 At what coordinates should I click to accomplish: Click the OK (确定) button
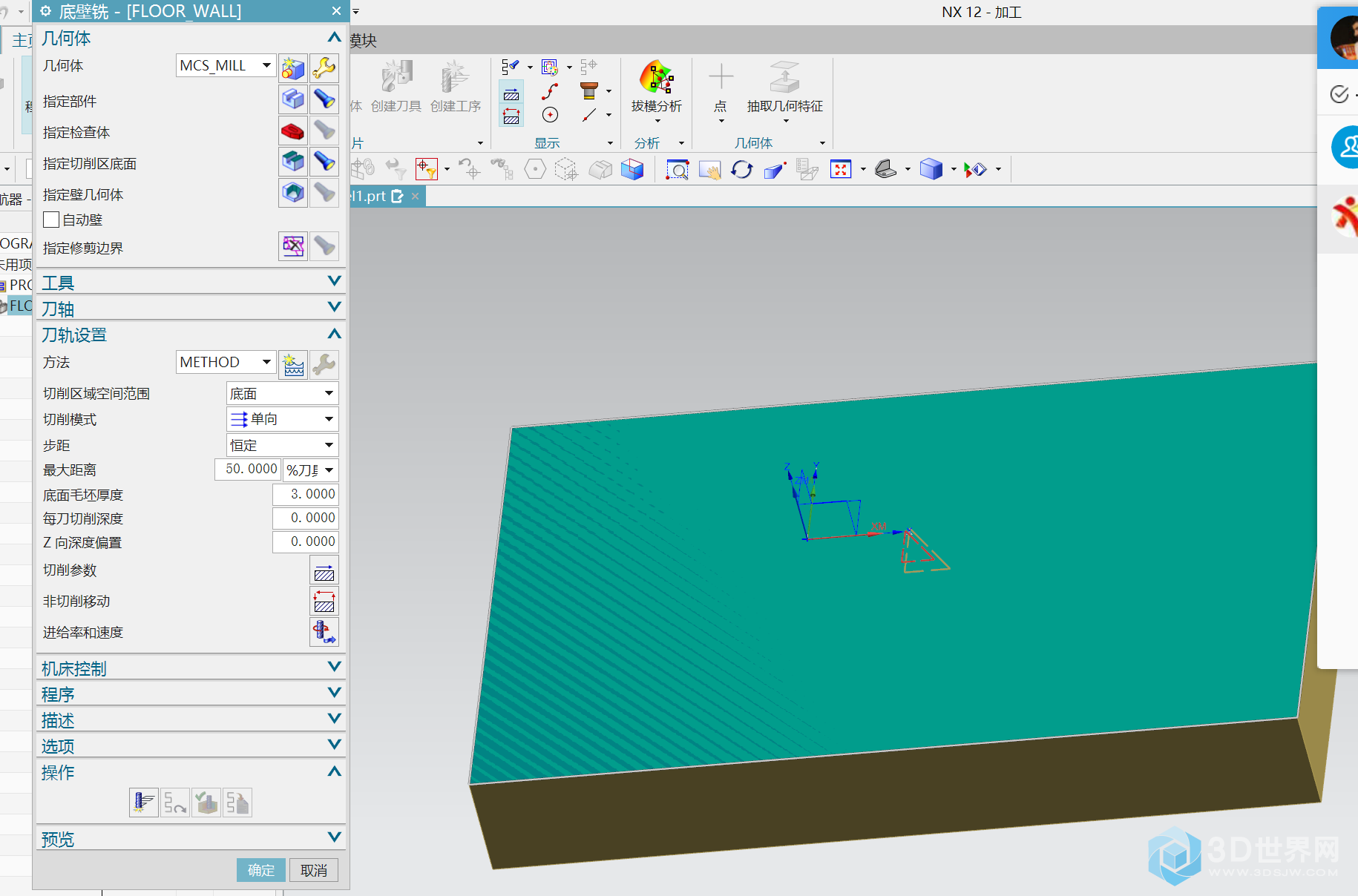[261, 870]
